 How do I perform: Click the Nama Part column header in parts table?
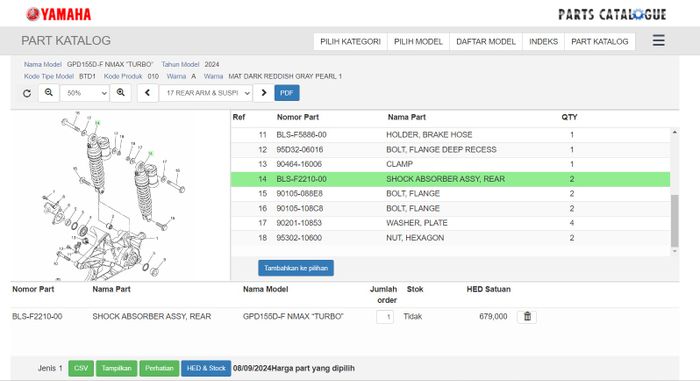(x=406, y=117)
